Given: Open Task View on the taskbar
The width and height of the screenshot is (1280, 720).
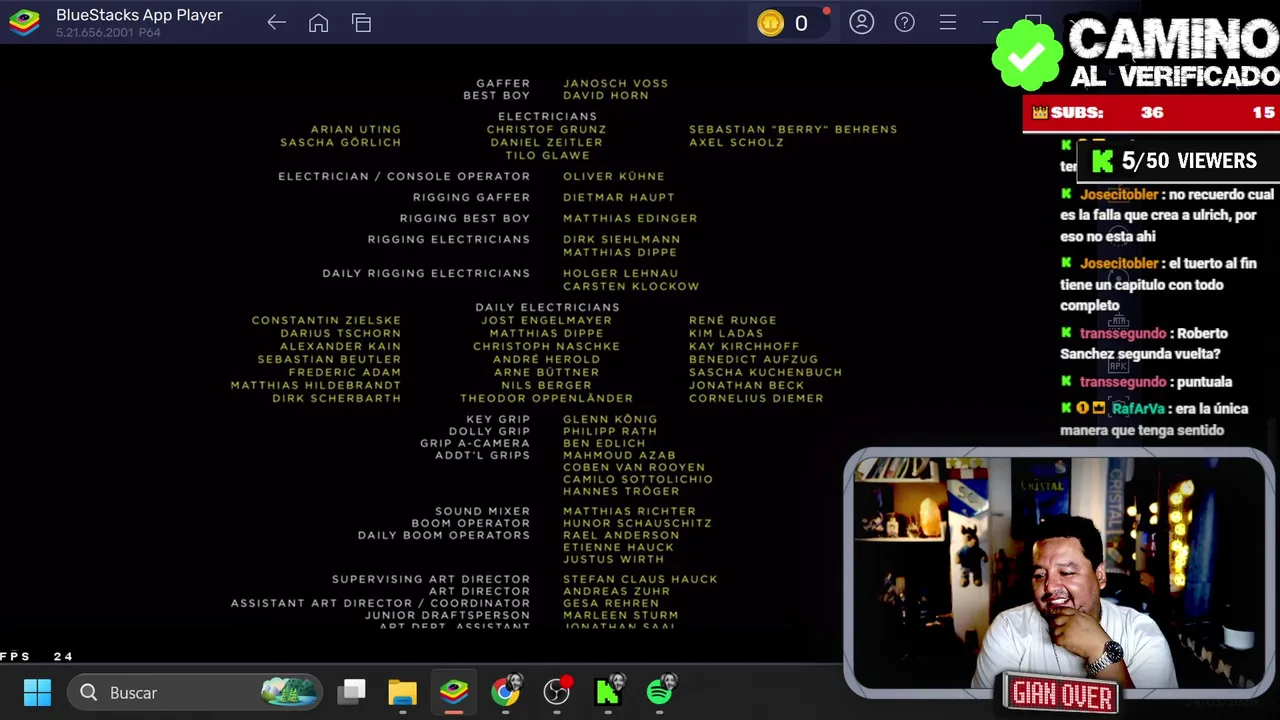Looking at the screenshot, I should coord(352,692).
